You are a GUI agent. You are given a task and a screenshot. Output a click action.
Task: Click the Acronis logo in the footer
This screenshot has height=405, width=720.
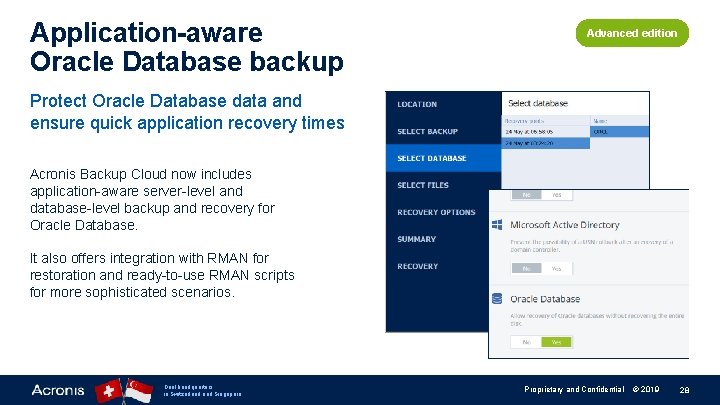(x=58, y=390)
